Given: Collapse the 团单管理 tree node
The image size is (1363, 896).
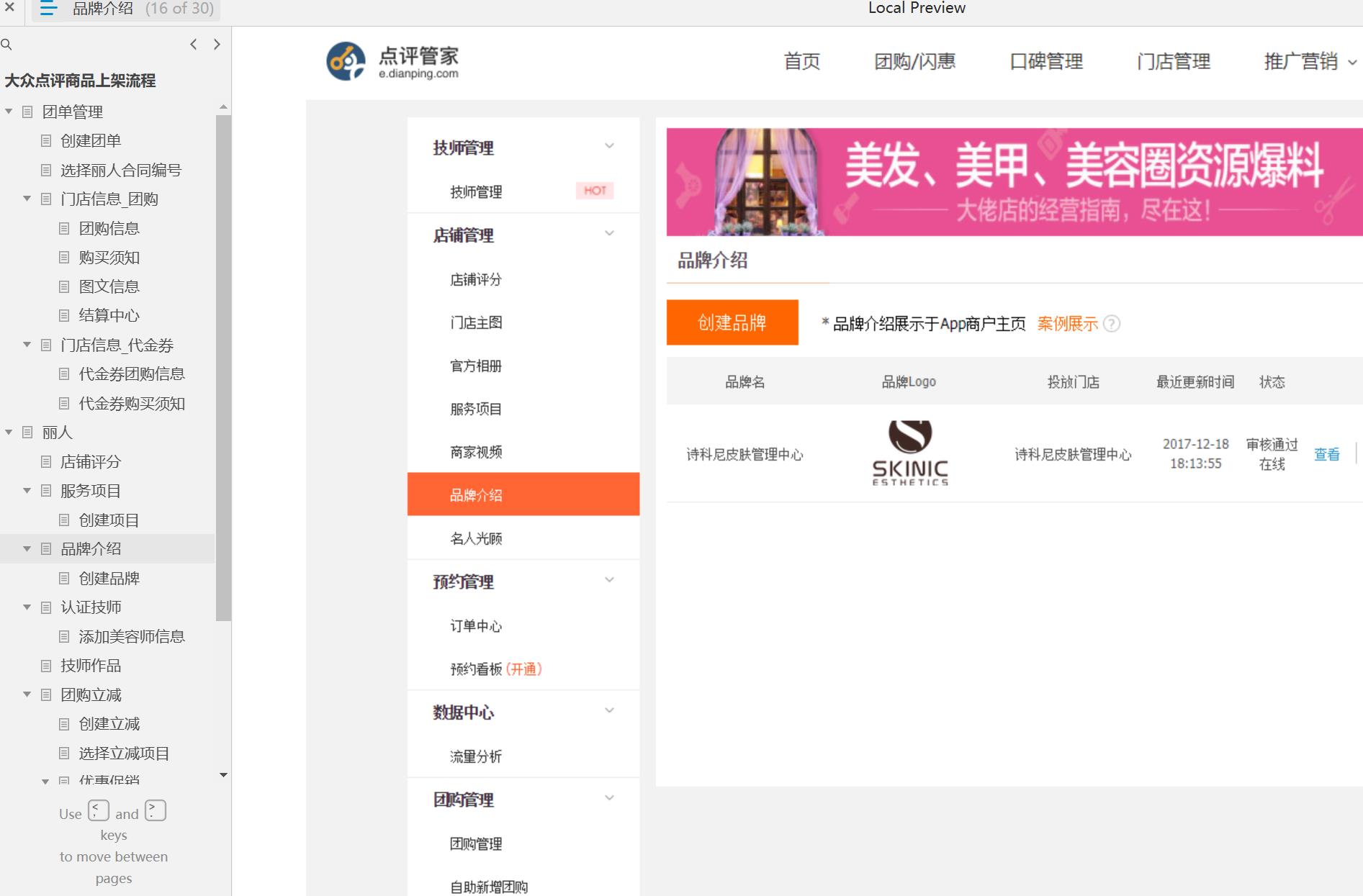Looking at the screenshot, I should (x=9, y=112).
